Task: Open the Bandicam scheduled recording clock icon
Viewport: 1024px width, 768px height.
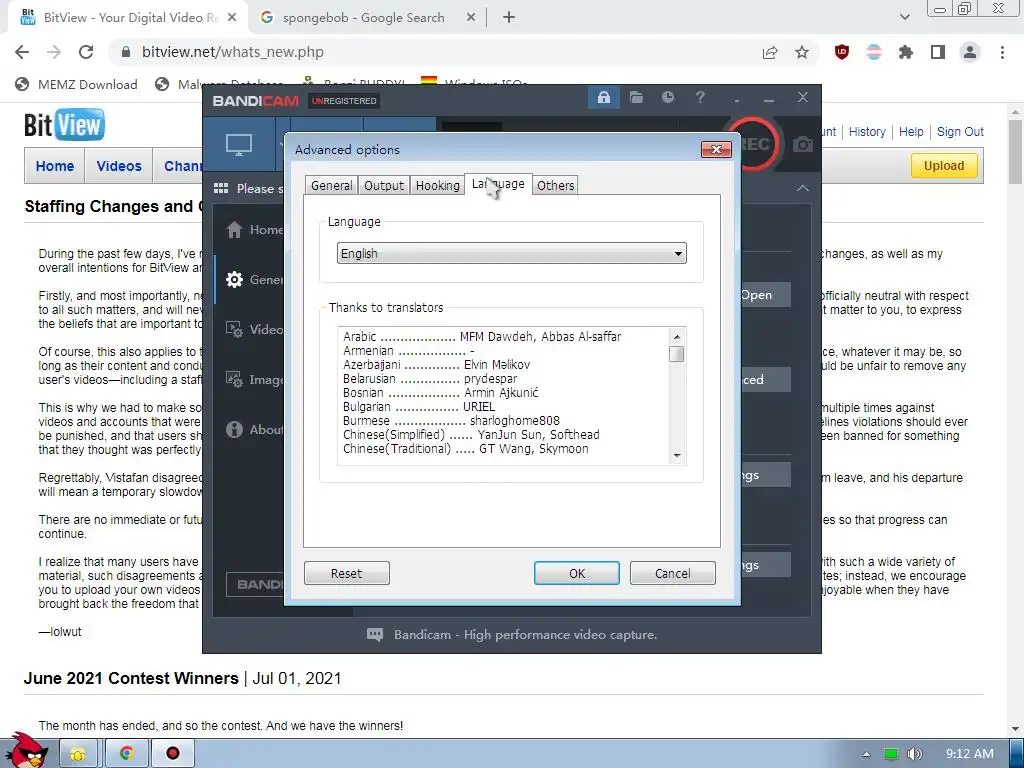Action: tap(667, 98)
